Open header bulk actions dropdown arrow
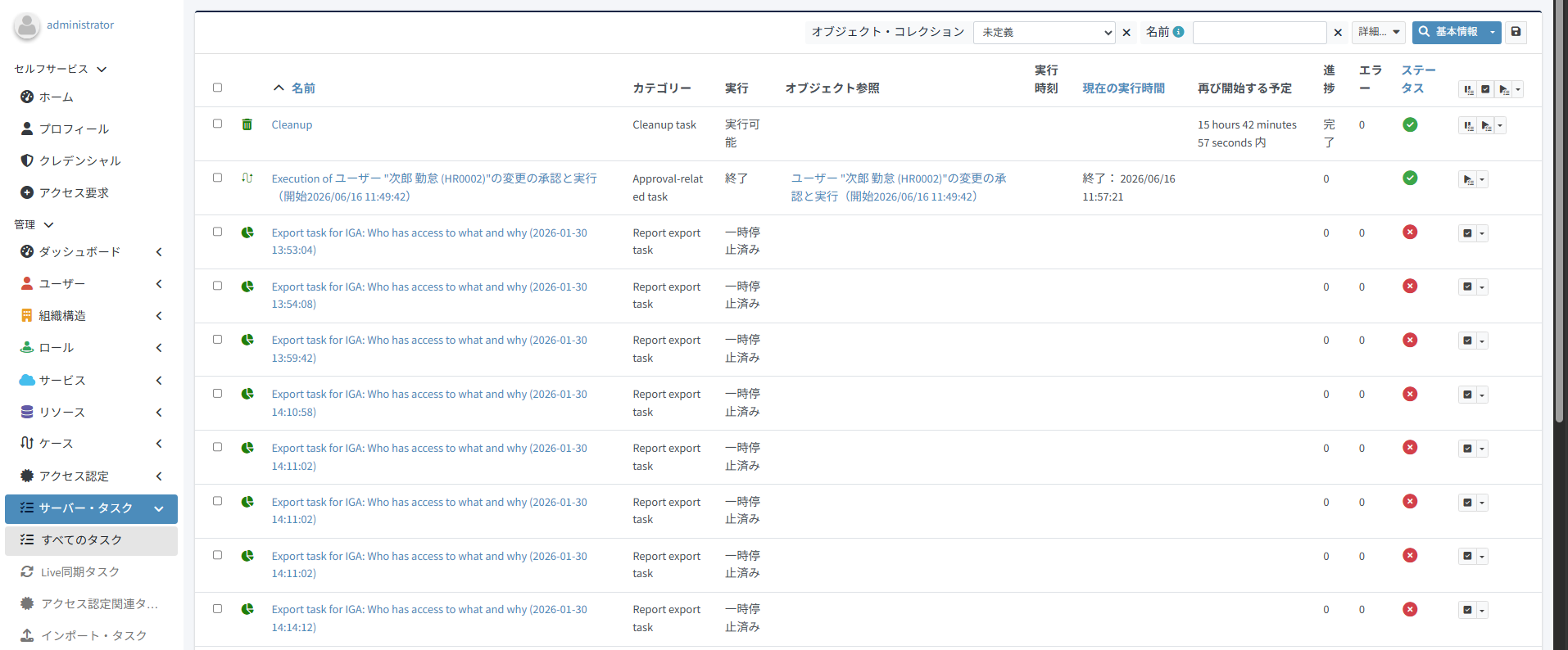This screenshot has width=1568, height=650. point(1518,89)
